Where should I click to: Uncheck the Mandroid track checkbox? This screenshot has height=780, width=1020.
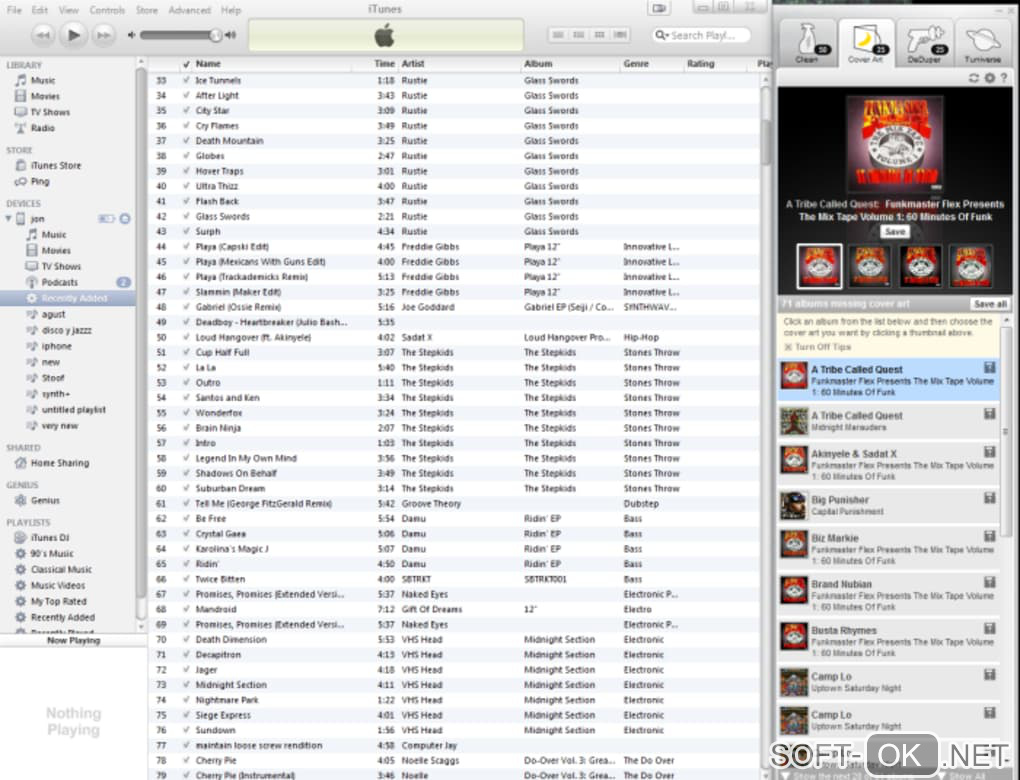click(x=187, y=610)
